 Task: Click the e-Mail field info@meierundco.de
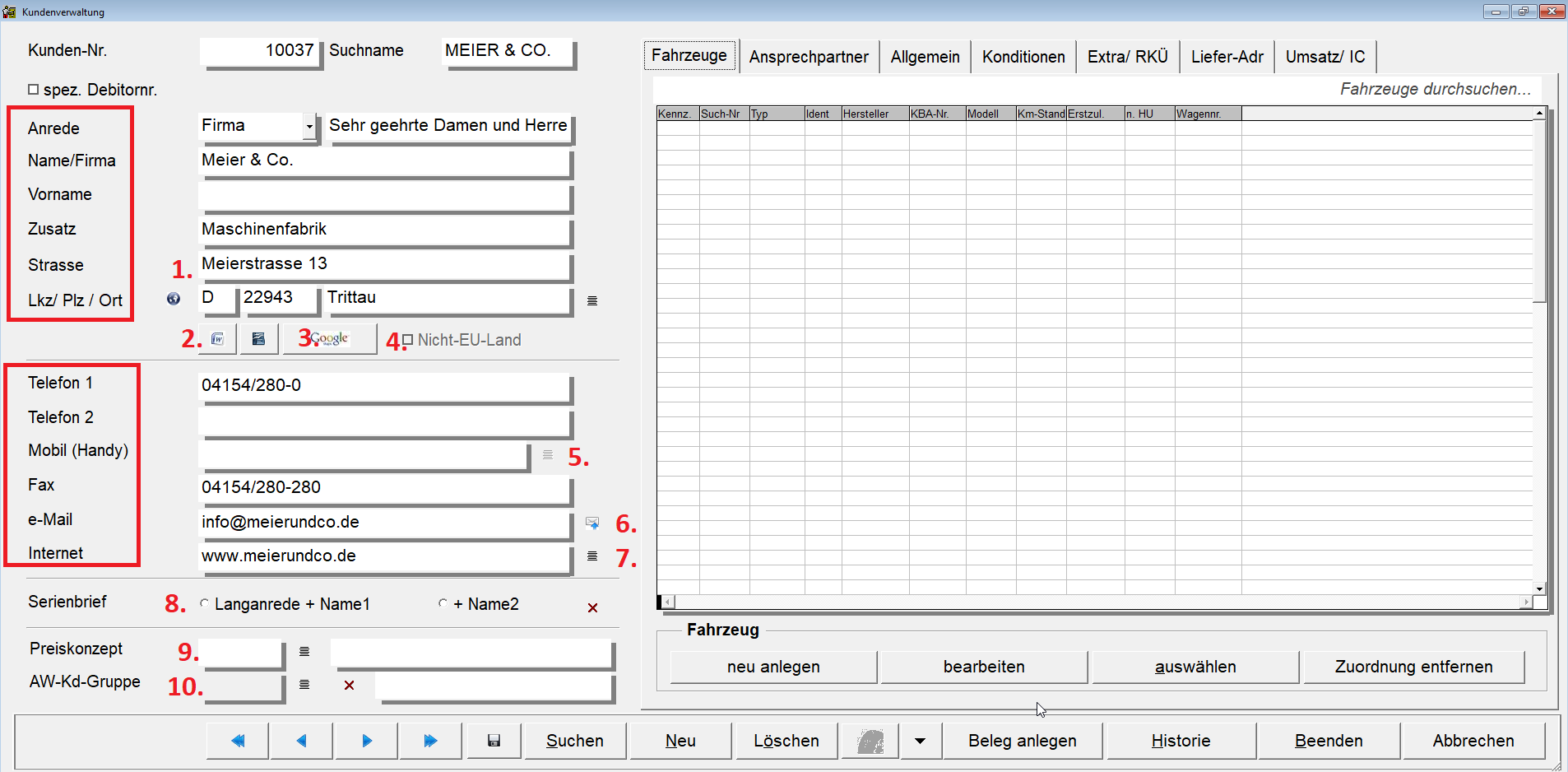tap(384, 523)
